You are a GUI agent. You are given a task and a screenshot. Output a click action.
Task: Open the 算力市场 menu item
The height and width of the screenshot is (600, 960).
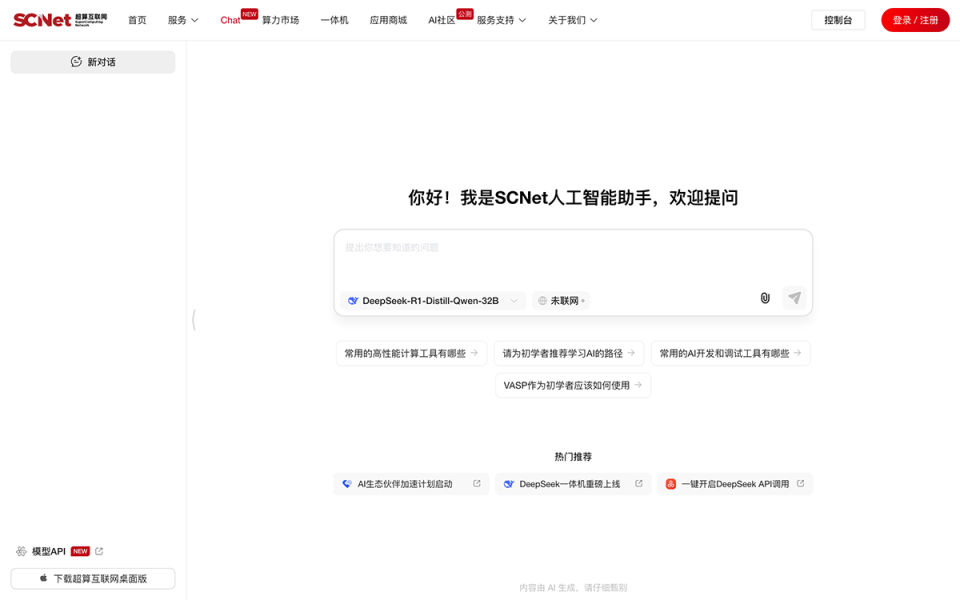click(281, 19)
